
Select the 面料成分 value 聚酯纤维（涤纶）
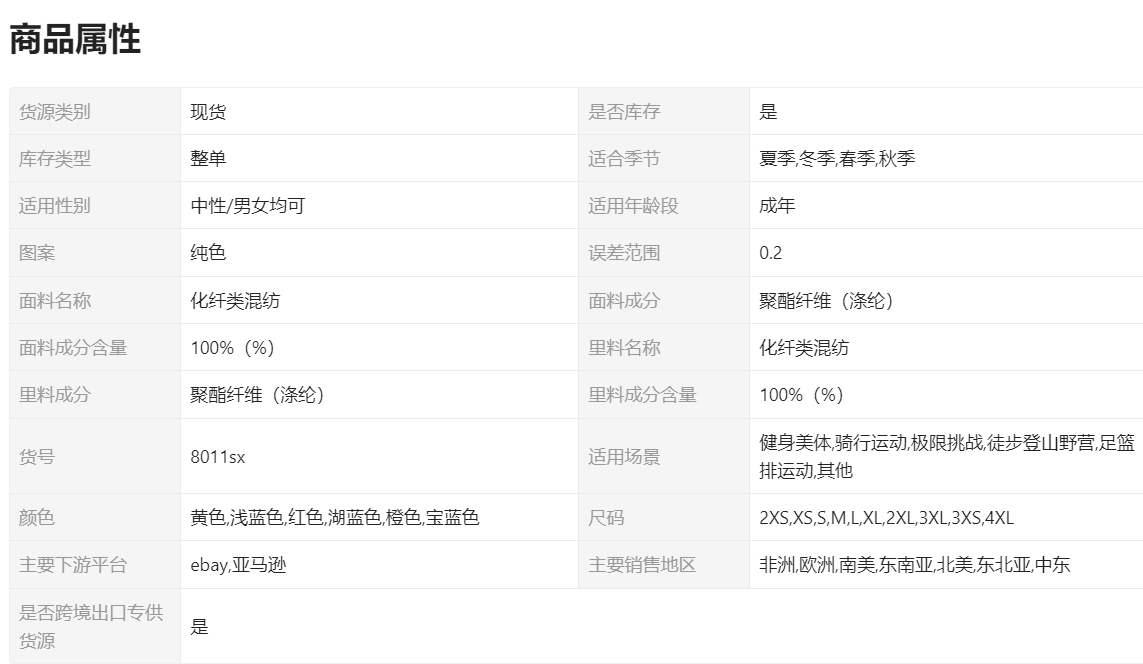point(826,301)
